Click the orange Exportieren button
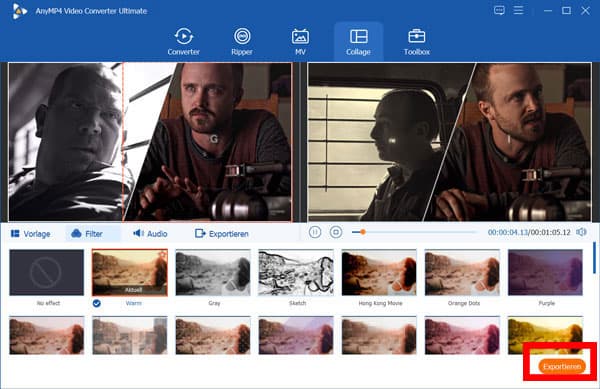This screenshot has width=600, height=389. [x=562, y=366]
